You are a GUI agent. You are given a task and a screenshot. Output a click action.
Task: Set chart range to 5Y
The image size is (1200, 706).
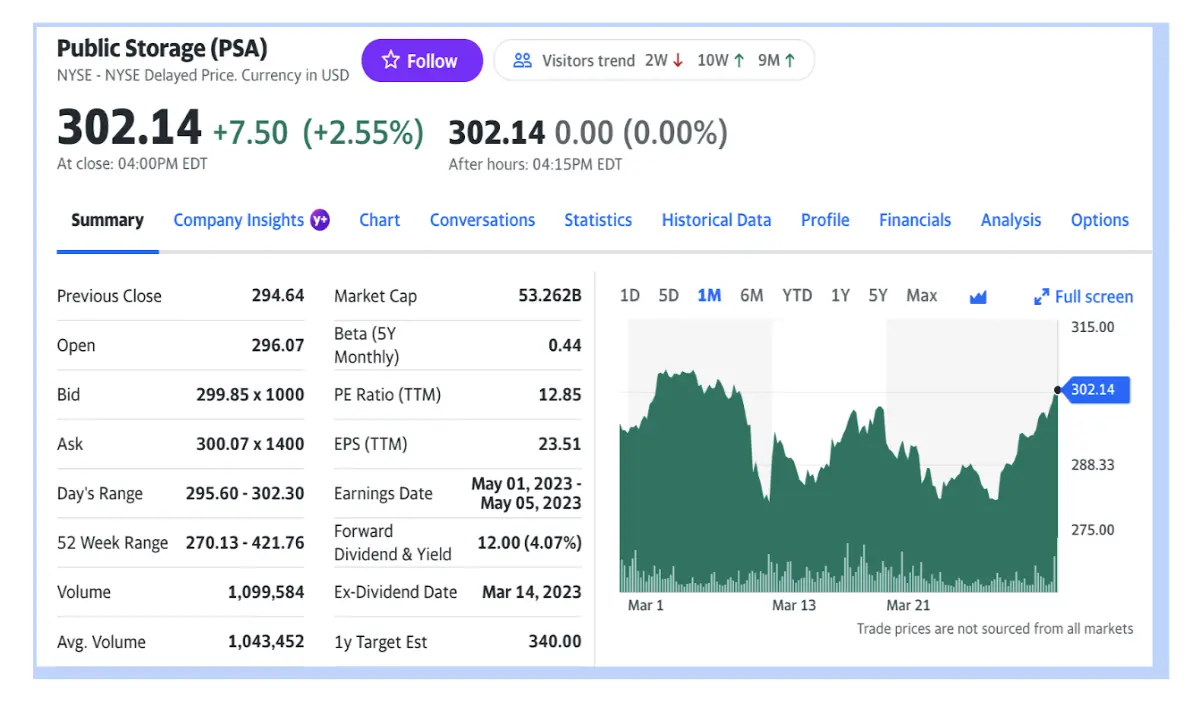pyautogui.click(x=878, y=295)
